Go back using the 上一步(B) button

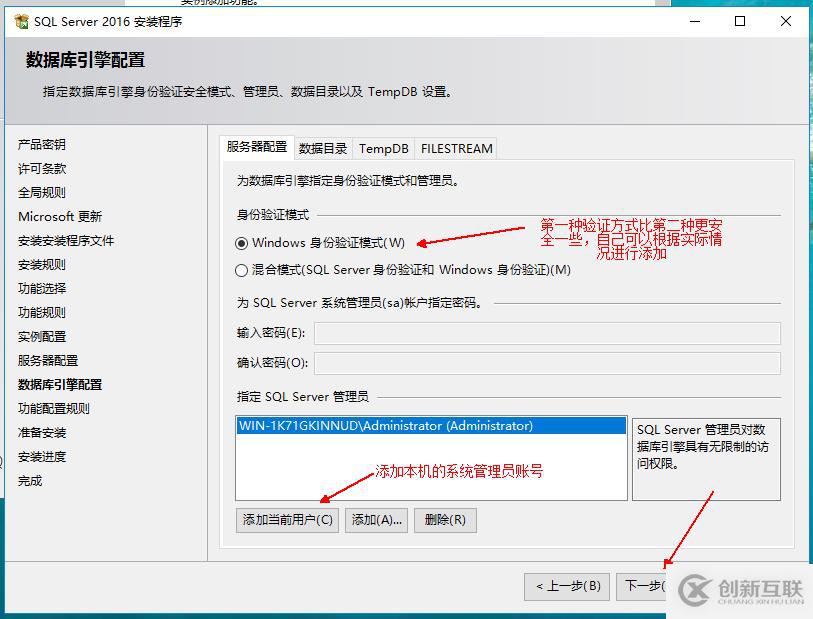point(566,587)
